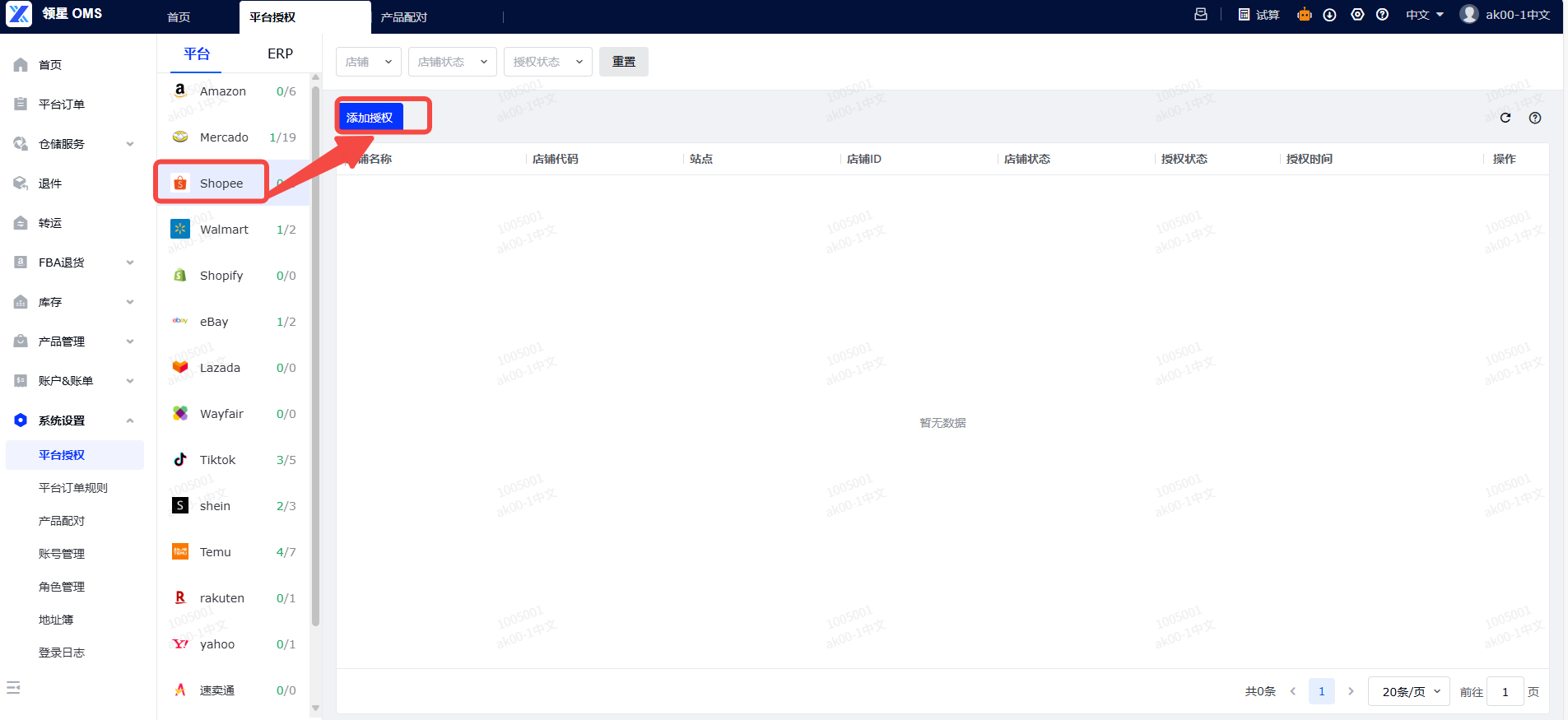Expand the FBA退货 sidebar menu
Image resolution: width=1568 pixels, height=720 pixels.
point(74,262)
